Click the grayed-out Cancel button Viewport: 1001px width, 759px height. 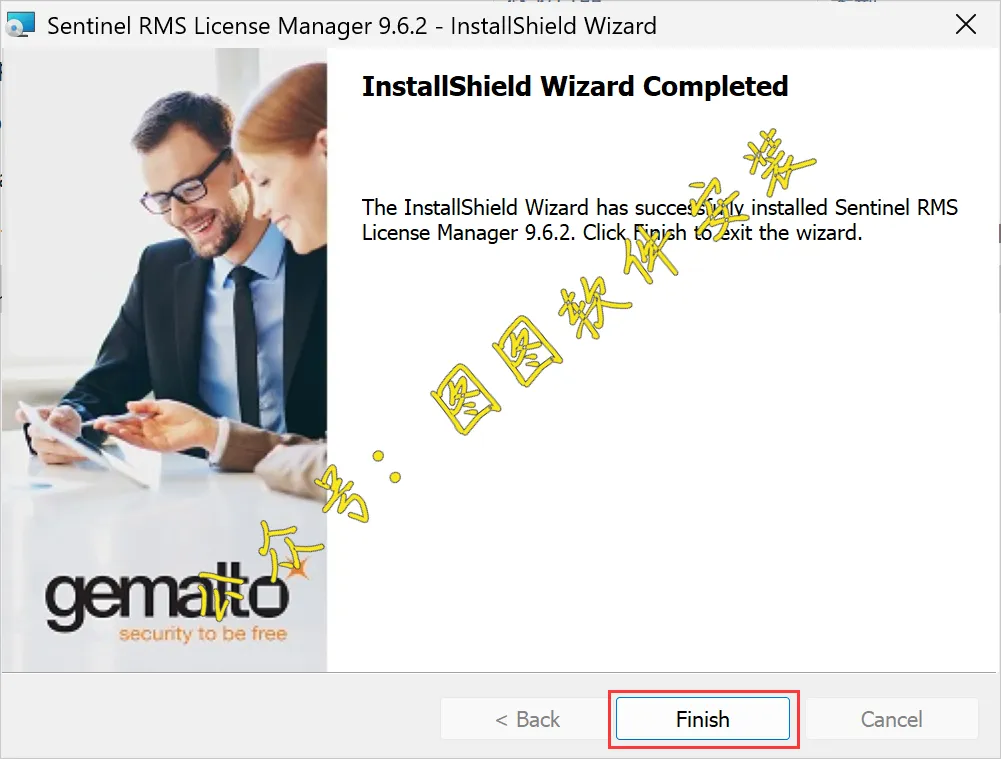click(x=891, y=719)
